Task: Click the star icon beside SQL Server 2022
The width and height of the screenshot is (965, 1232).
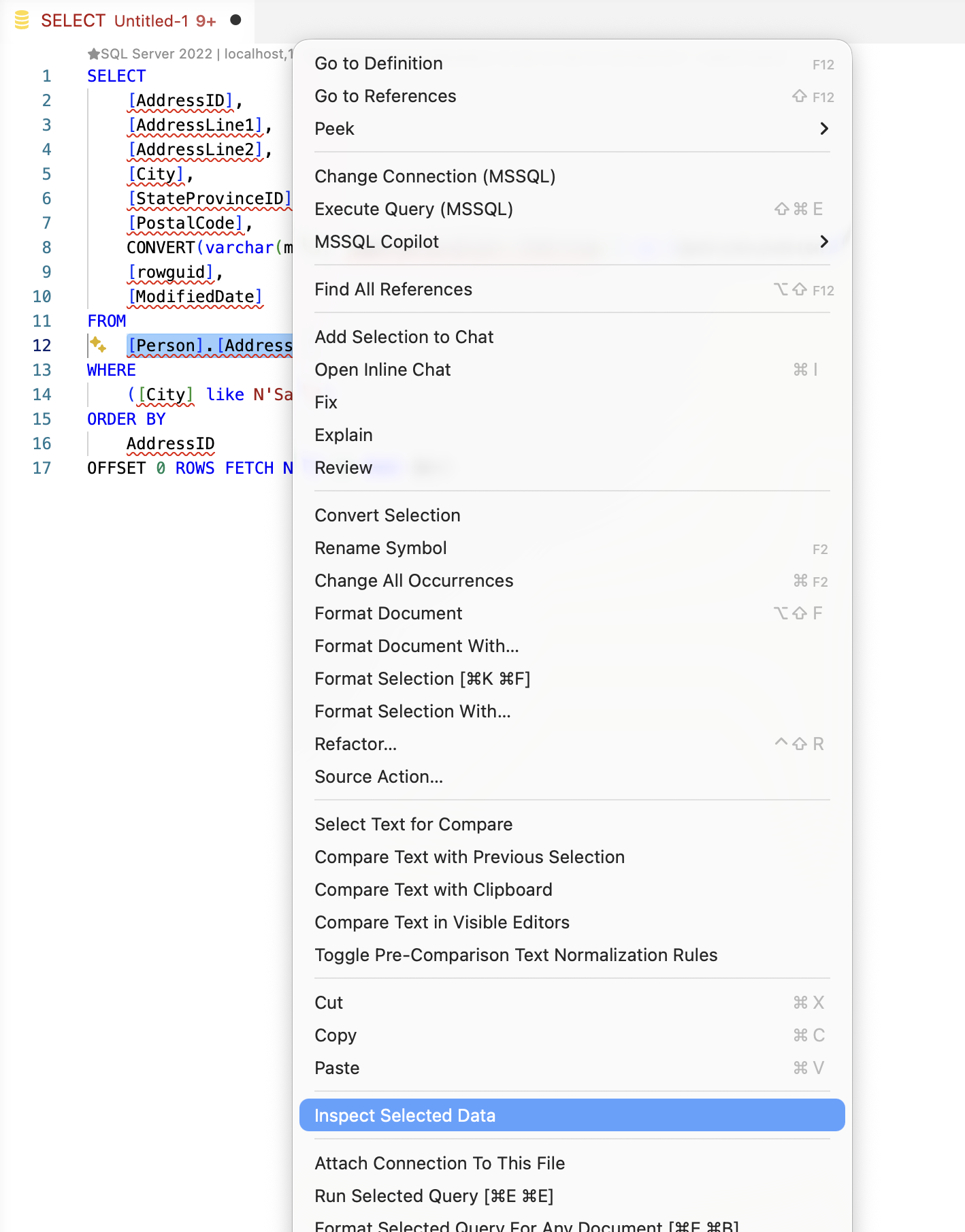Action: point(93,54)
